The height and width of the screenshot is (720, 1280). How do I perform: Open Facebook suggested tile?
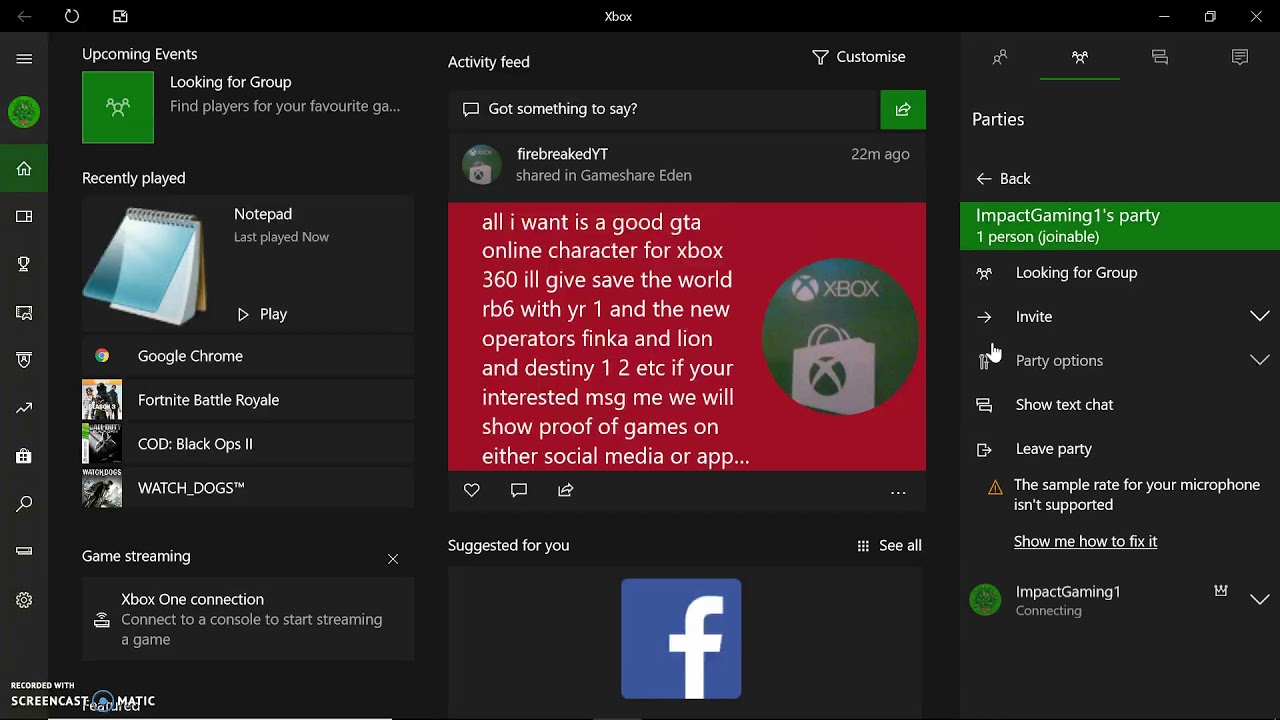point(681,639)
